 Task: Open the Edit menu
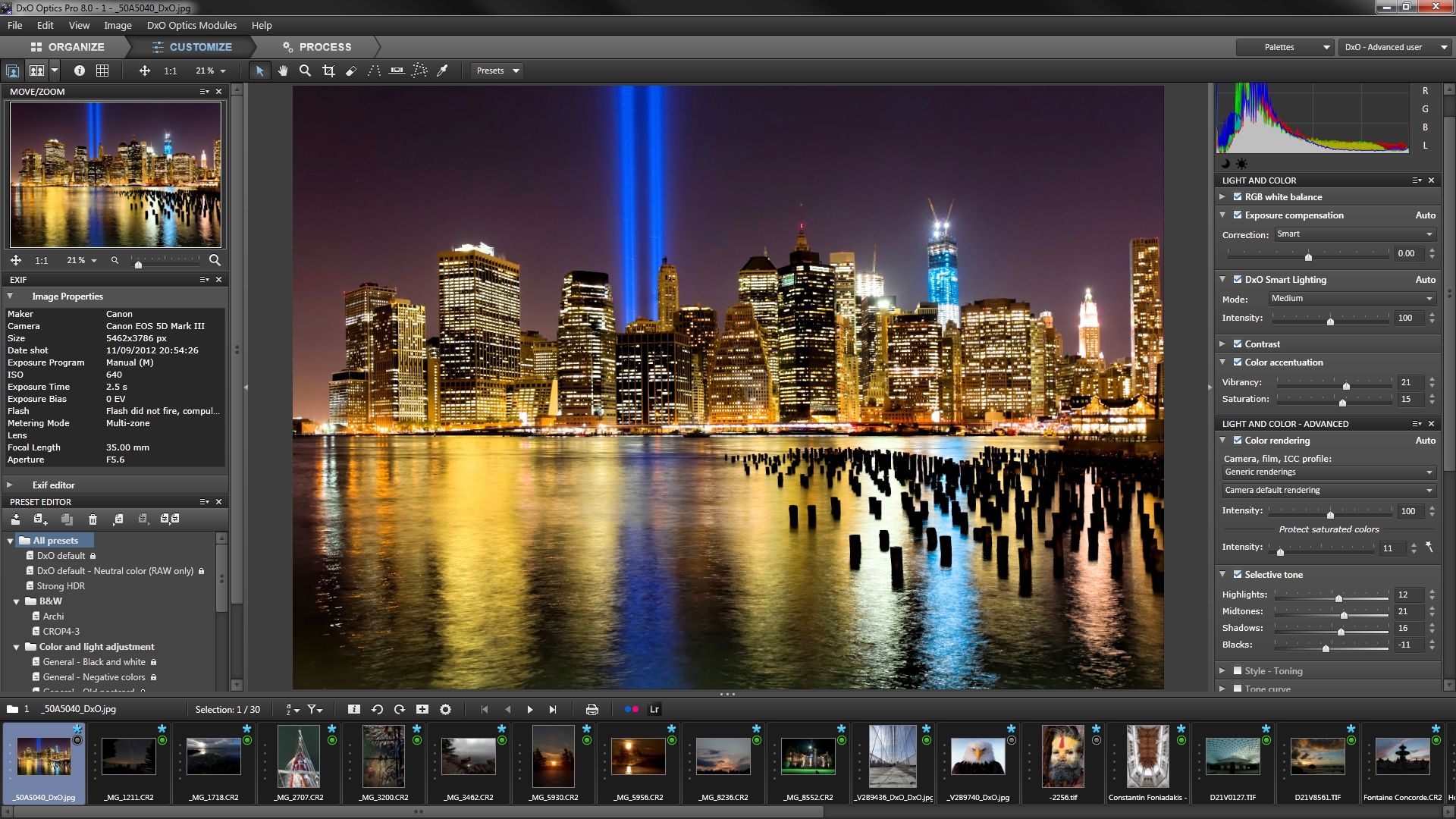pyautogui.click(x=45, y=26)
